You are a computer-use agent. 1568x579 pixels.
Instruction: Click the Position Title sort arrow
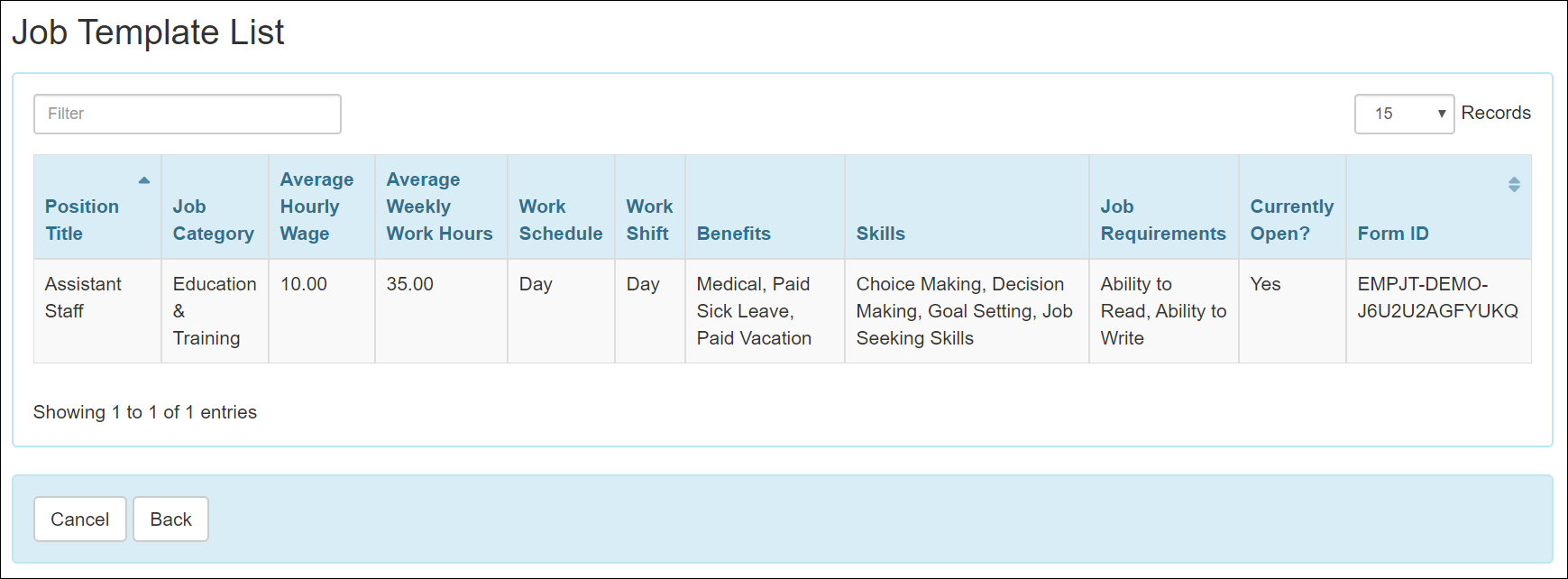(144, 180)
